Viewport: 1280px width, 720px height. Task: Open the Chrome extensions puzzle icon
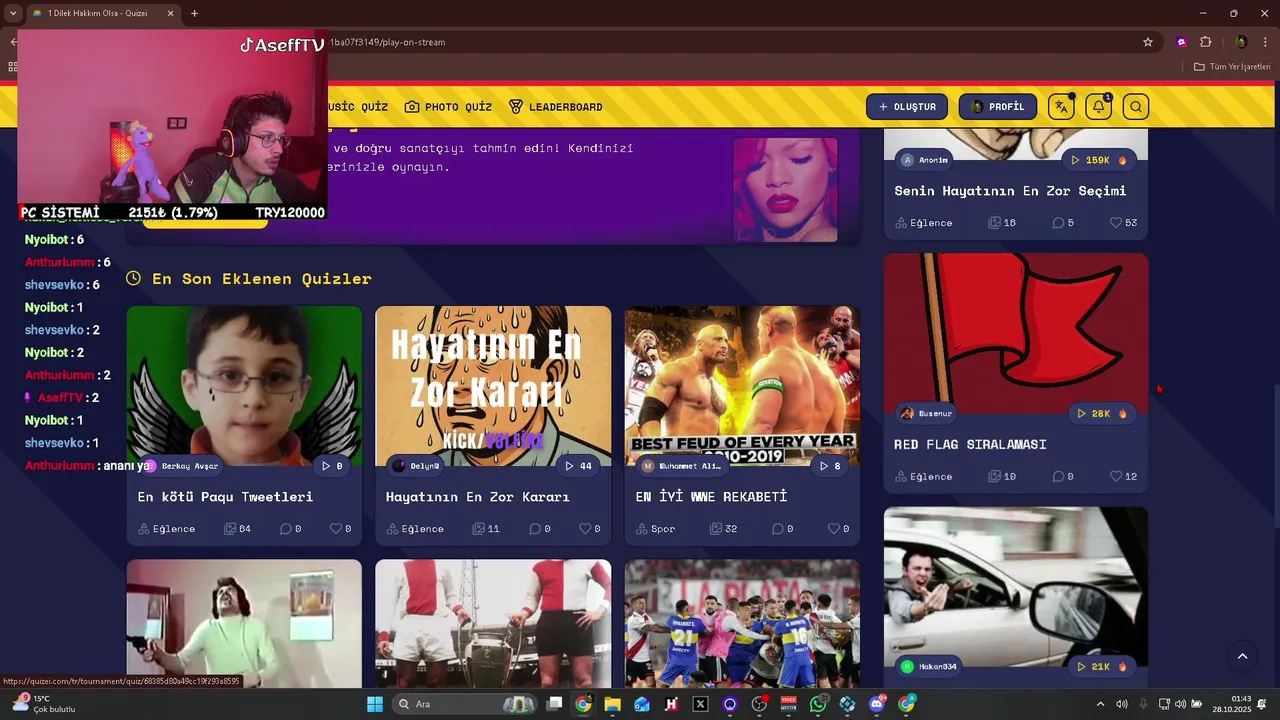pos(1205,42)
